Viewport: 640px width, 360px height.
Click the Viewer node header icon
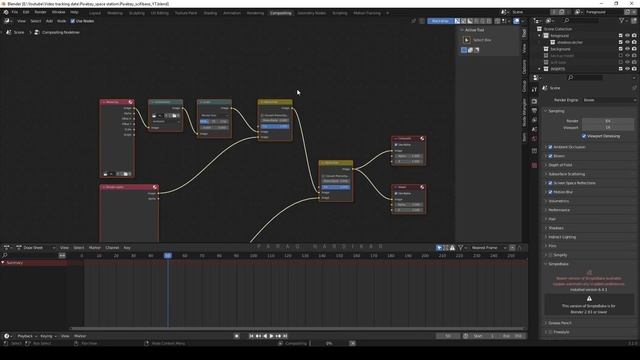[422, 187]
